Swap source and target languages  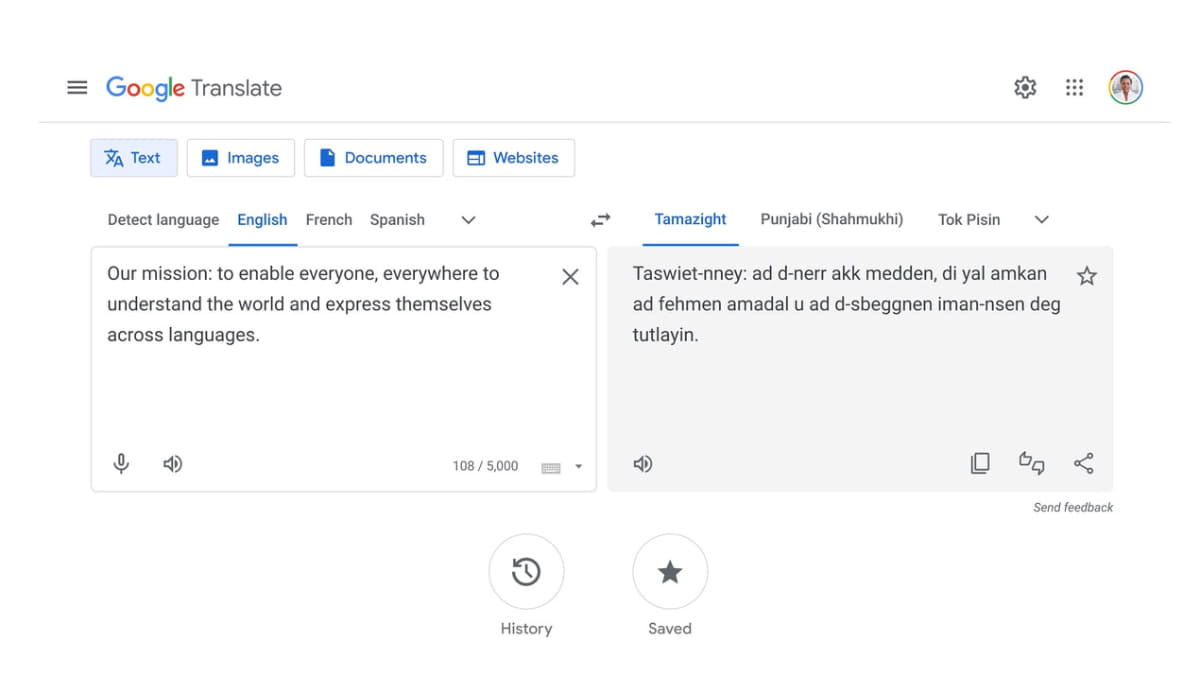600,220
